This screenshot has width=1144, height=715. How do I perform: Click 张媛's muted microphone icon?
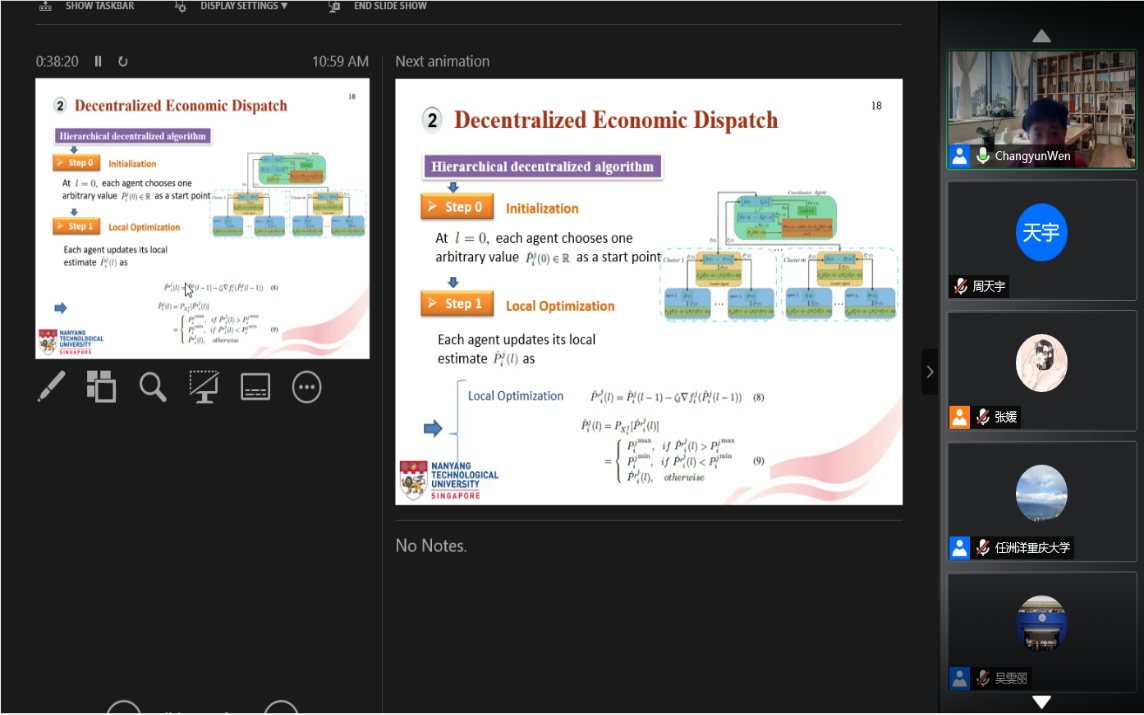[x=983, y=418]
